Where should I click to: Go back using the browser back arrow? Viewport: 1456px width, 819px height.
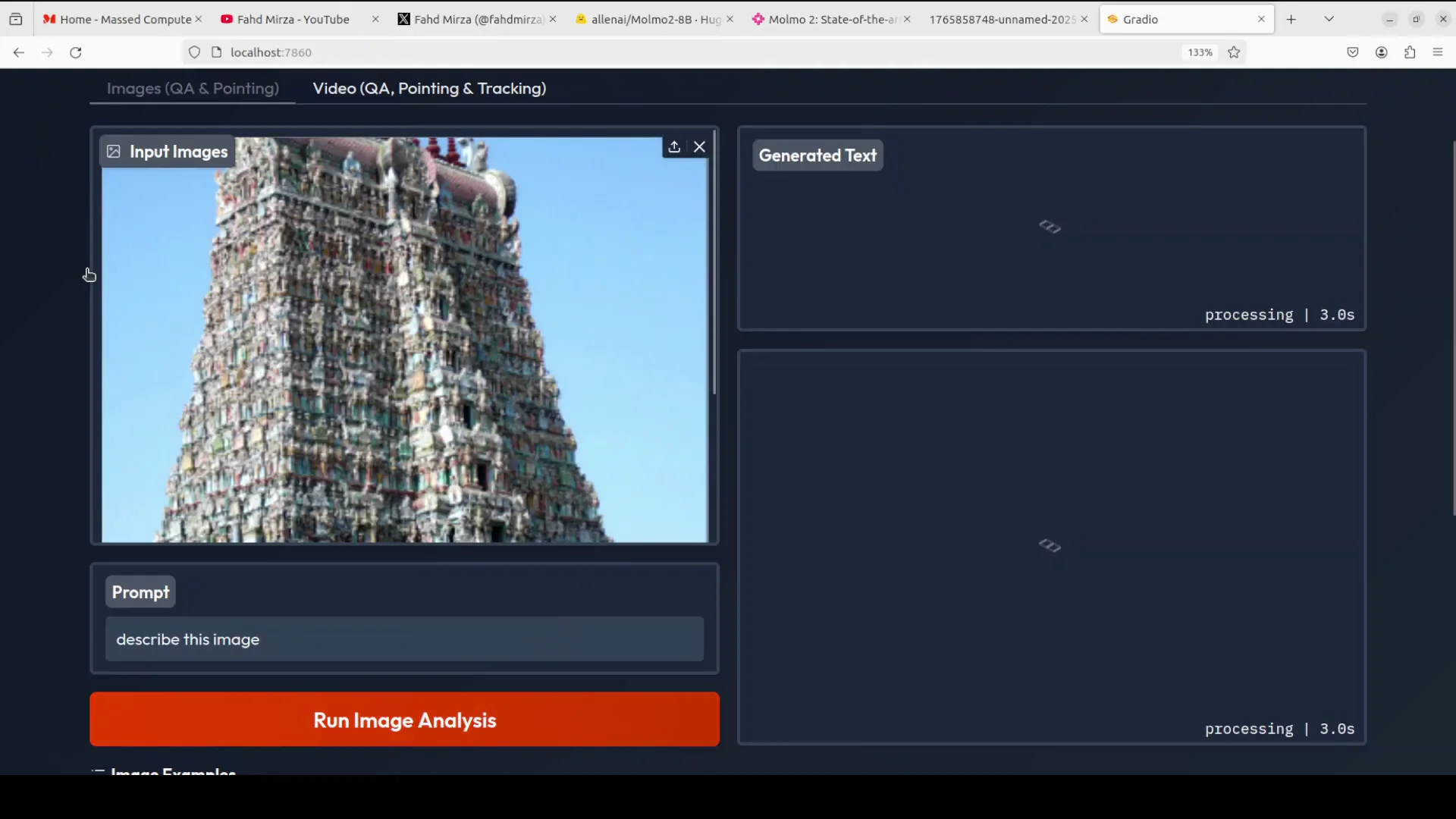(19, 52)
